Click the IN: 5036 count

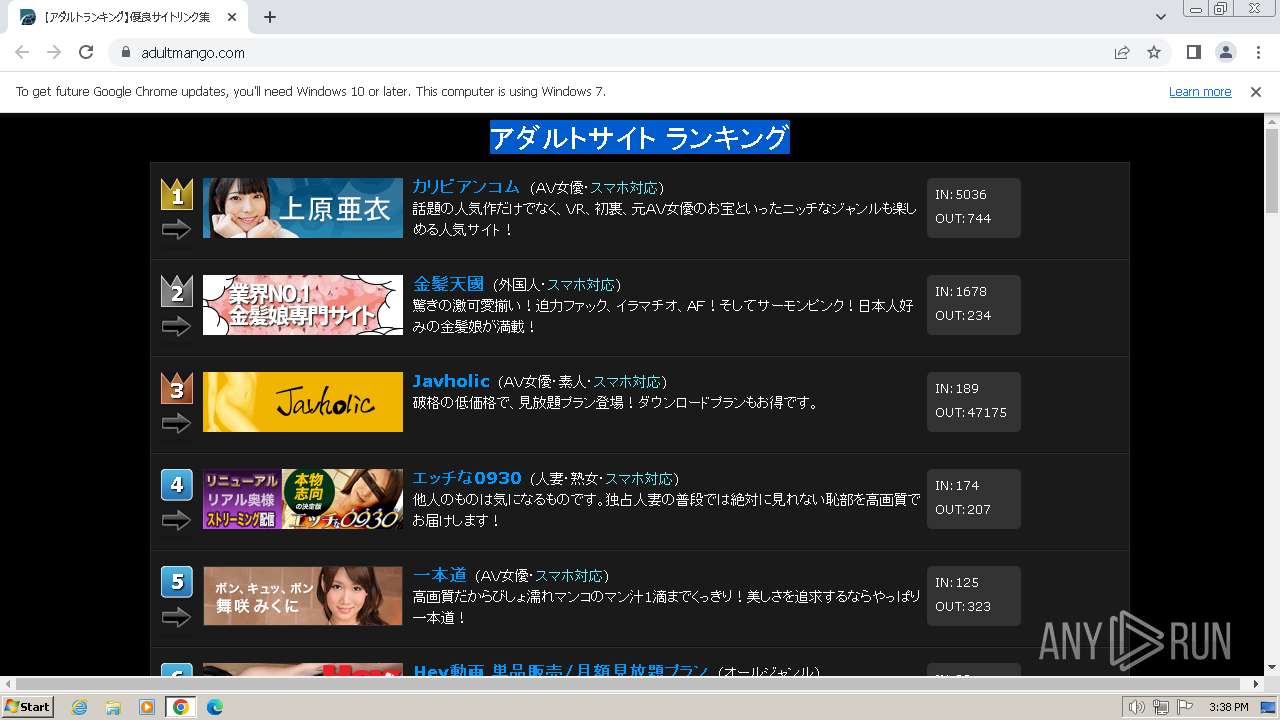click(x=961, y=195)
